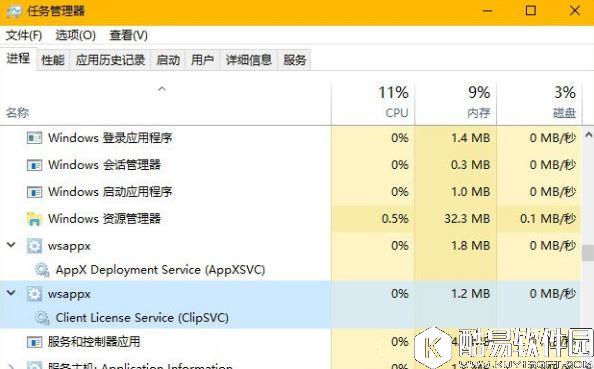594x369 pixels.
Task: Switch to the 用户 tab
Action: [x=202, y=60]
